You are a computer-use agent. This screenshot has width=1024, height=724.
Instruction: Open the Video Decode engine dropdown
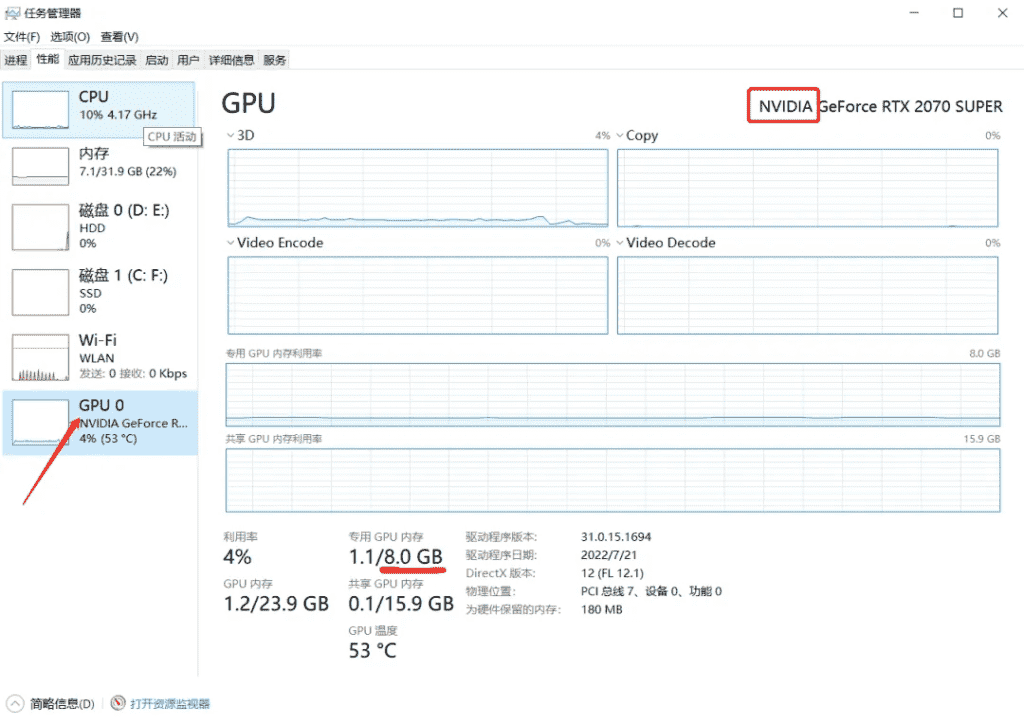pyautogui.click(x=620, y=243)
